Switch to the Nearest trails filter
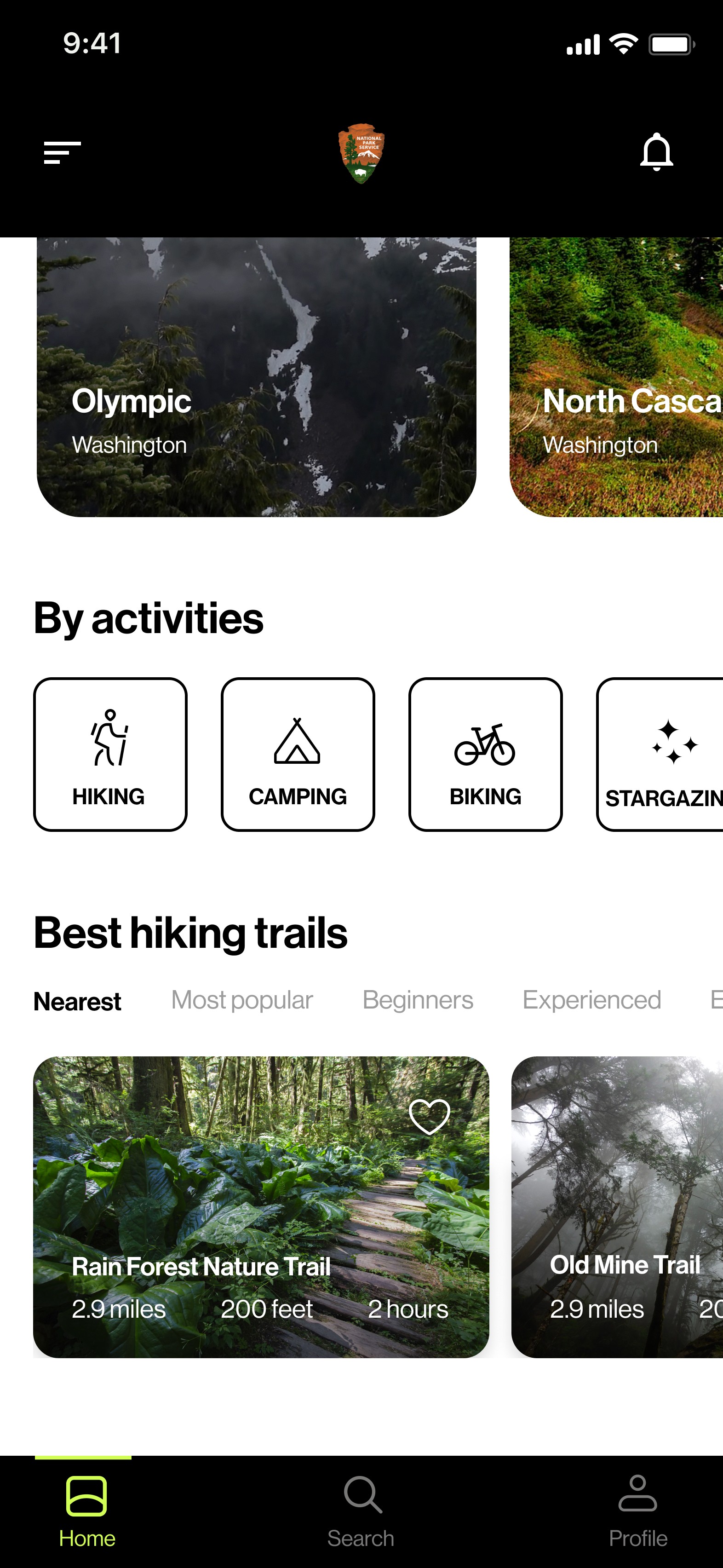Viewport: 723px width, 1568px height. pyautogui.click(x=77, y=1001)
